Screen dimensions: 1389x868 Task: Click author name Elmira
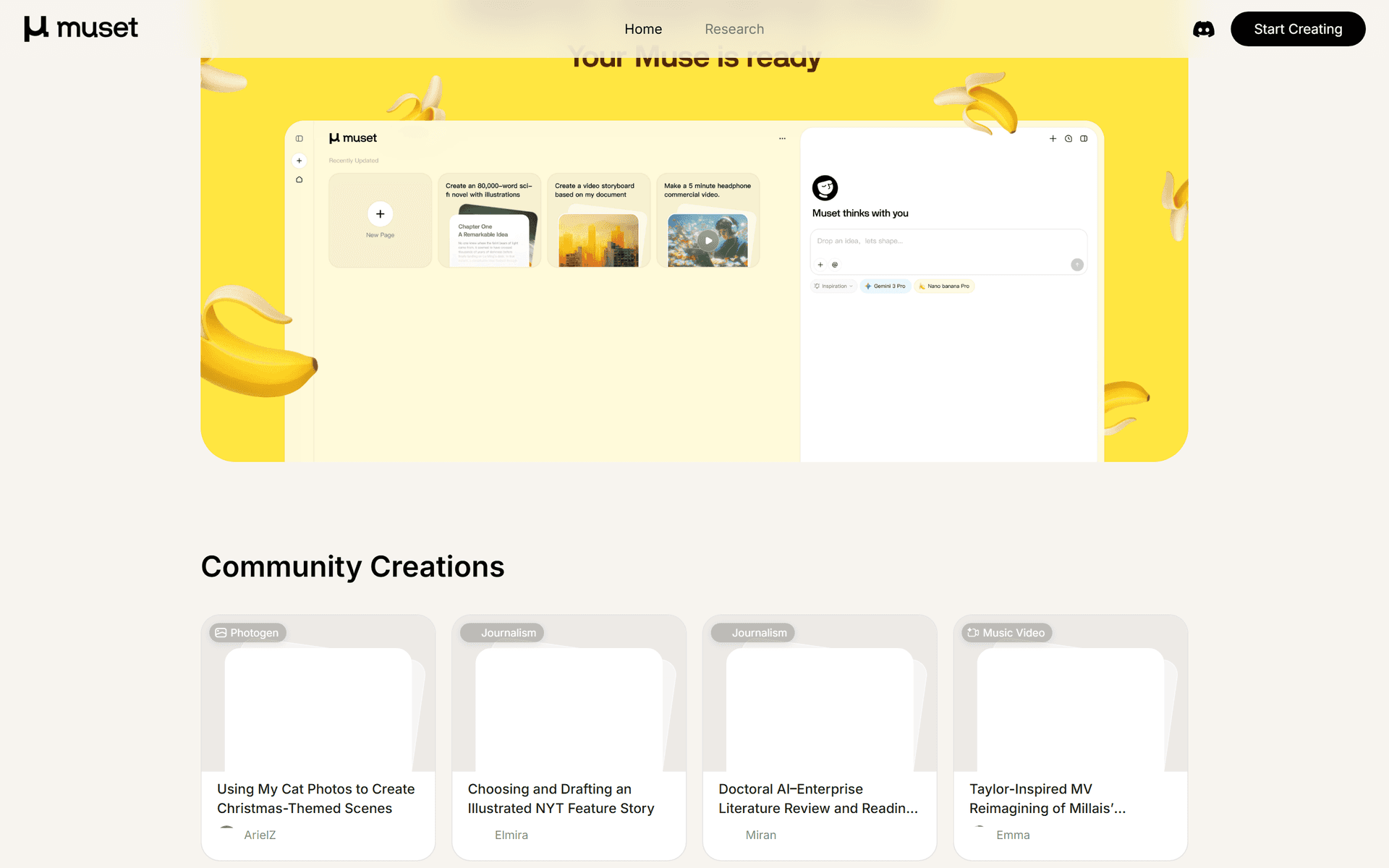511,835
